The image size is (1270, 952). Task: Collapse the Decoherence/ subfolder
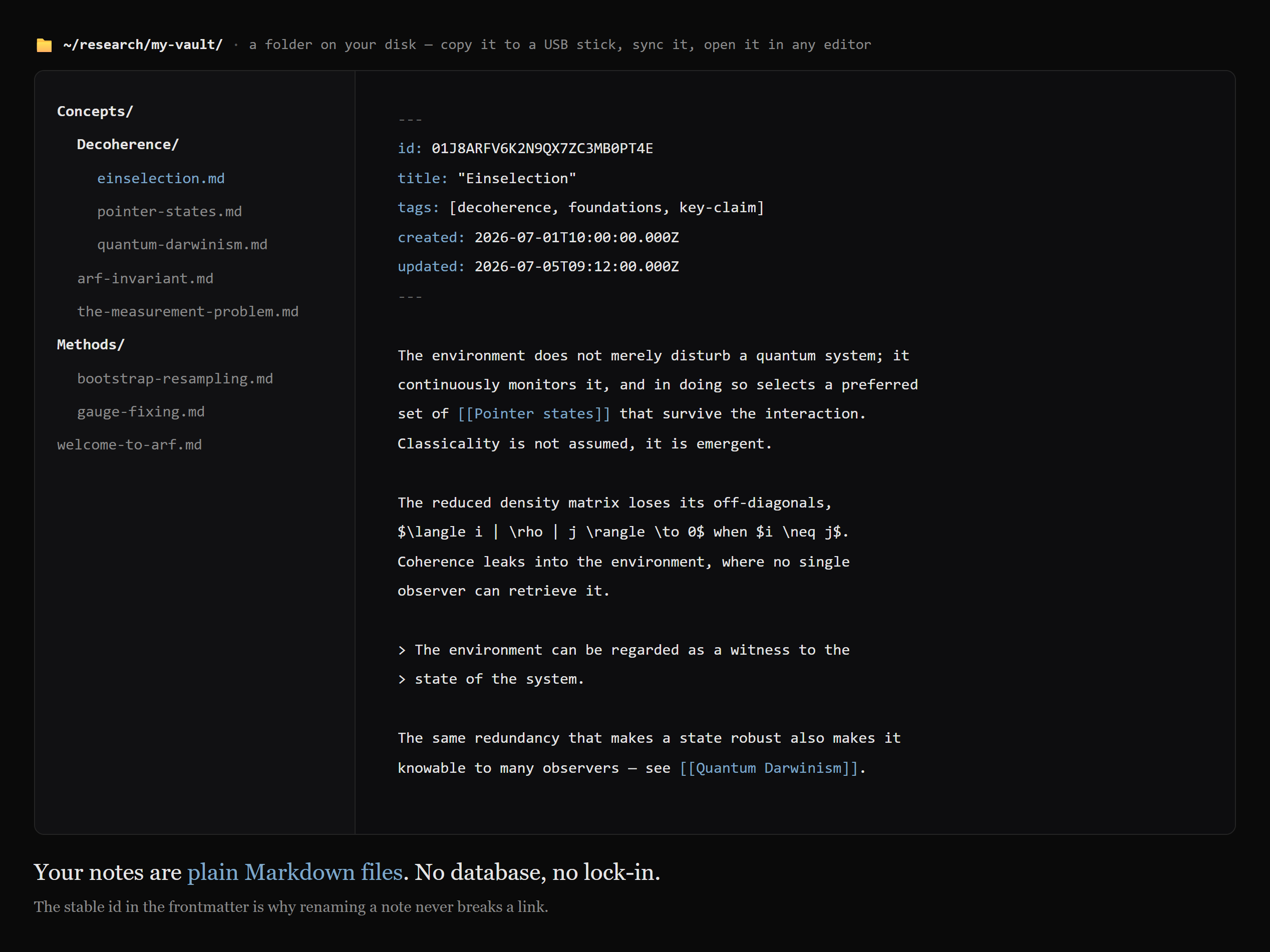128,145
